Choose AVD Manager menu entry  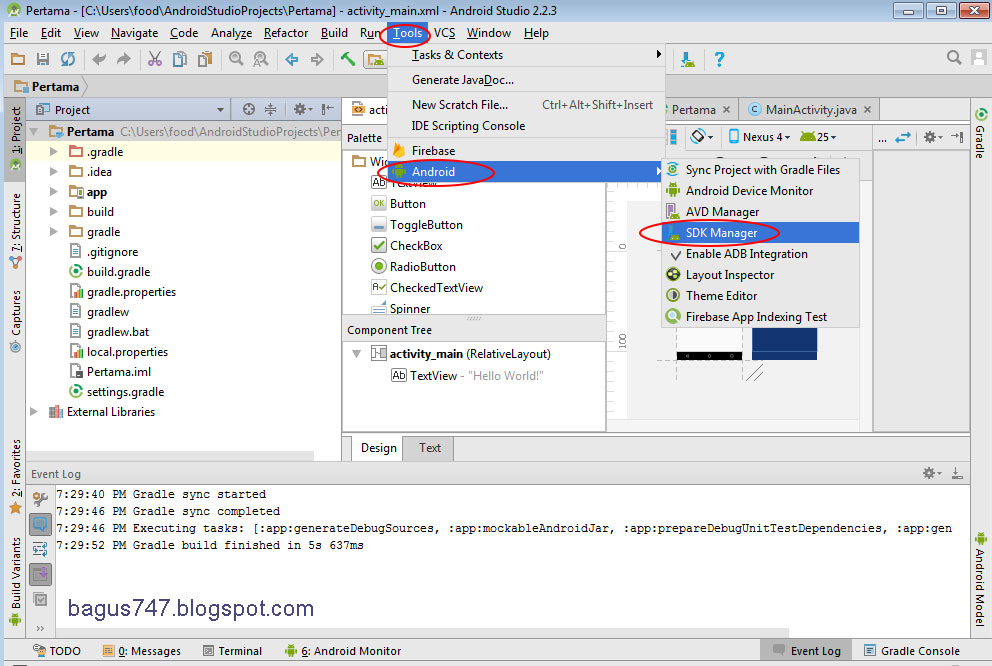coord(760,212)
